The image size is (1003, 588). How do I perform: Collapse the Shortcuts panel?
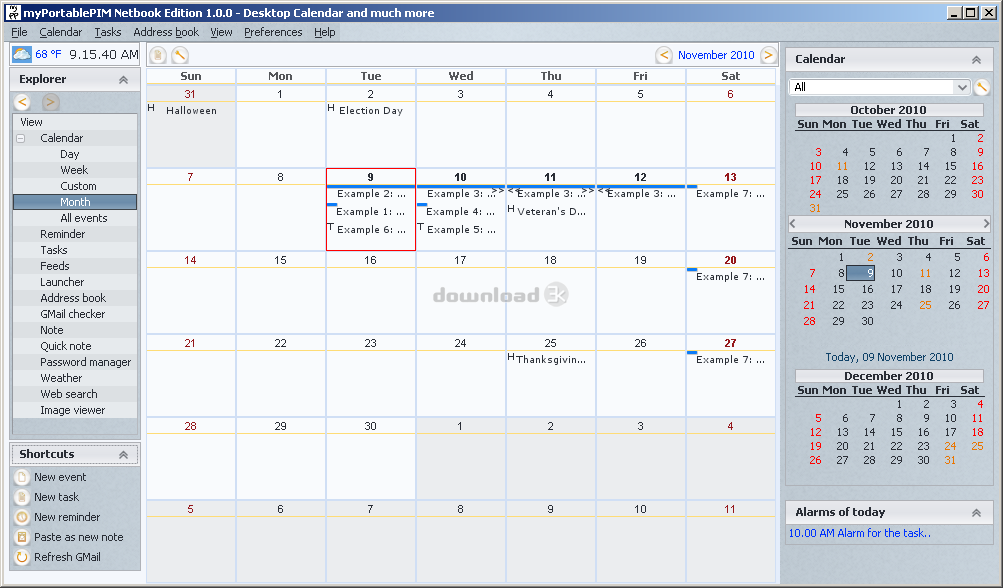click(123, 454)
